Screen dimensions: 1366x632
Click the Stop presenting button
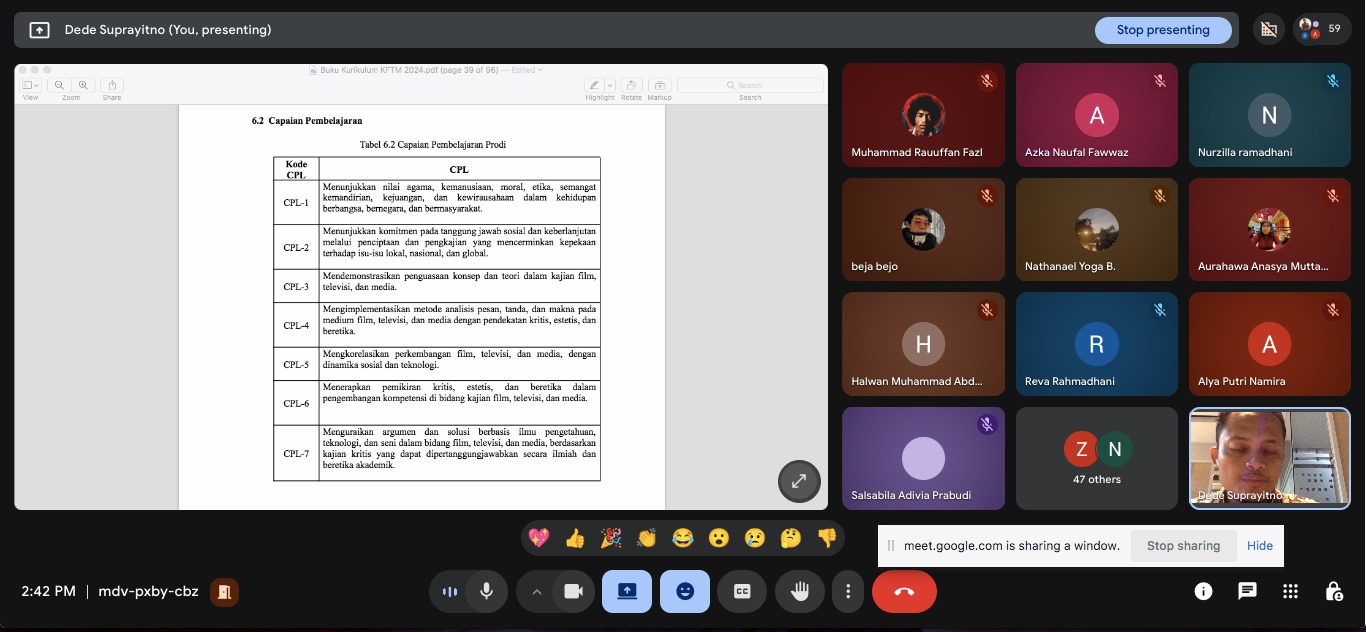click(1162, 30)
